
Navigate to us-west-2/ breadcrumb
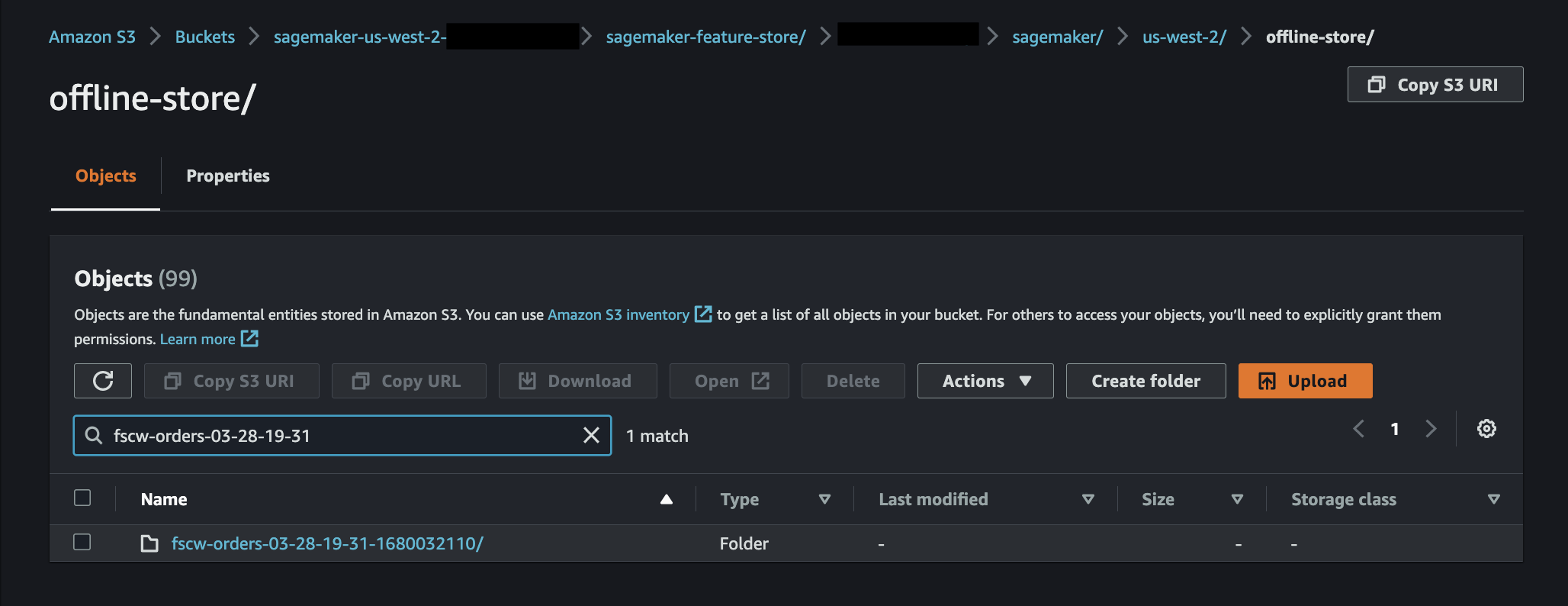tap(1184, 37)
